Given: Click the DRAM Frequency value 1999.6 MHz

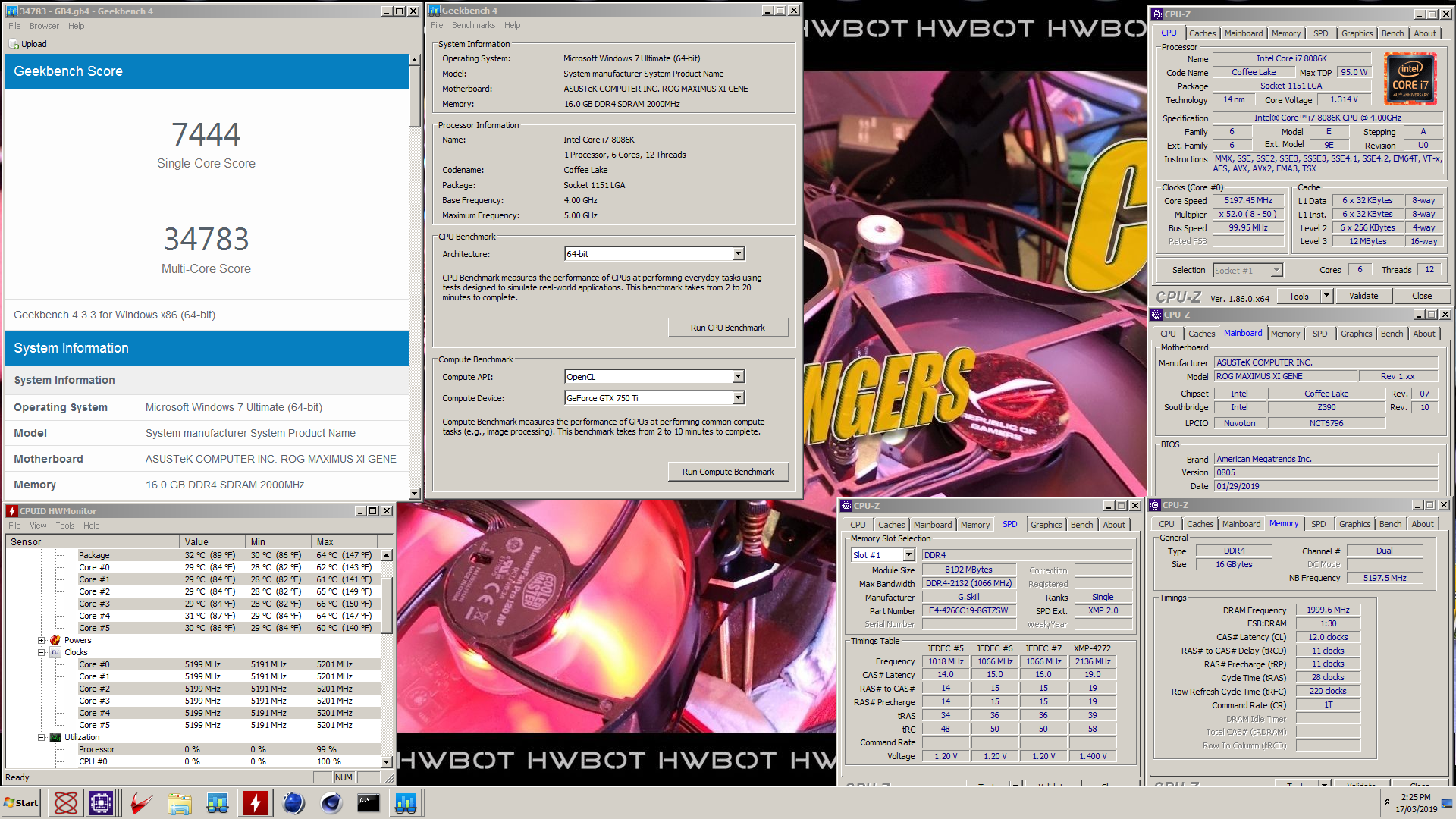Looking at the screenshot, I should pyautogui.click(x=1328, y=610).
